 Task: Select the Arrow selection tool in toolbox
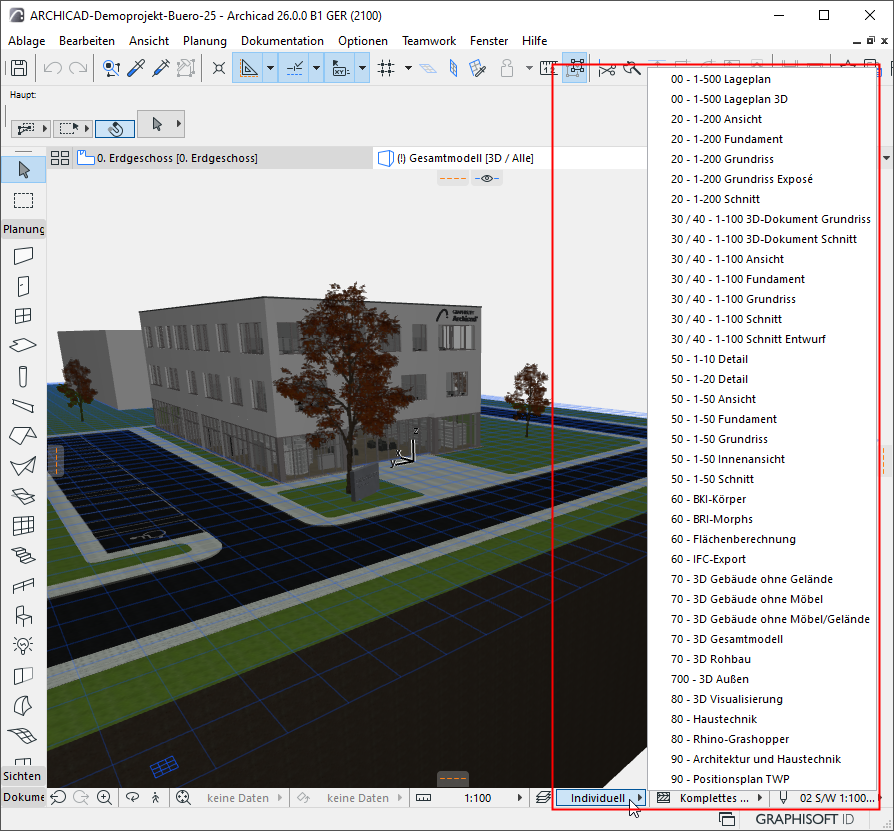coord(24,169)
